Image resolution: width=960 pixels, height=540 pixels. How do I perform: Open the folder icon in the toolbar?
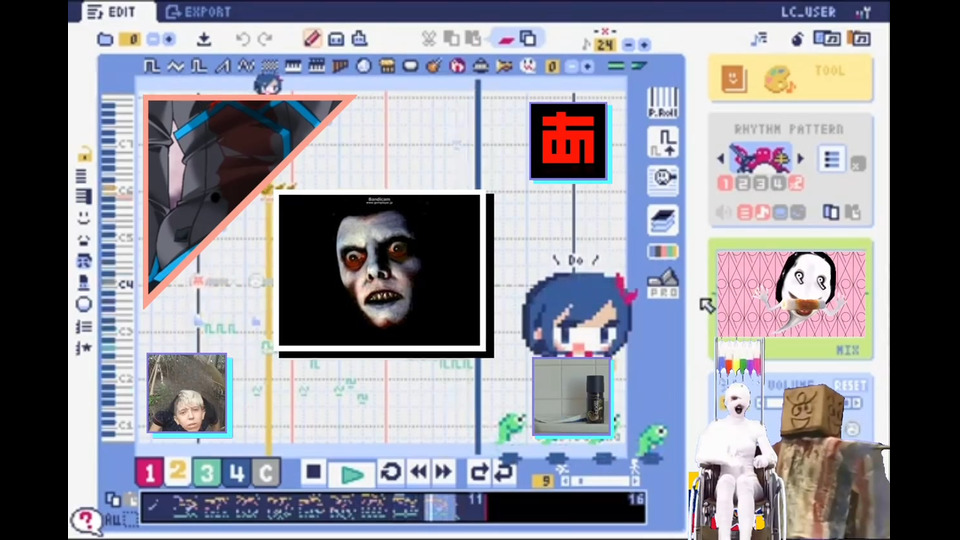(x=105, y=39)
